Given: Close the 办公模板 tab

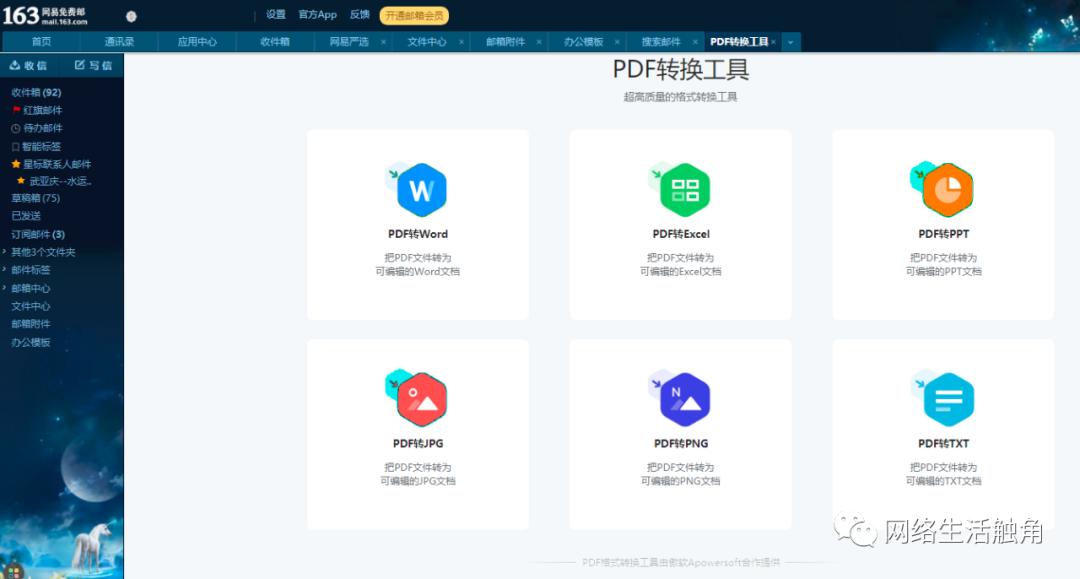Looking at the screenshot, I should tap(617, 42).
